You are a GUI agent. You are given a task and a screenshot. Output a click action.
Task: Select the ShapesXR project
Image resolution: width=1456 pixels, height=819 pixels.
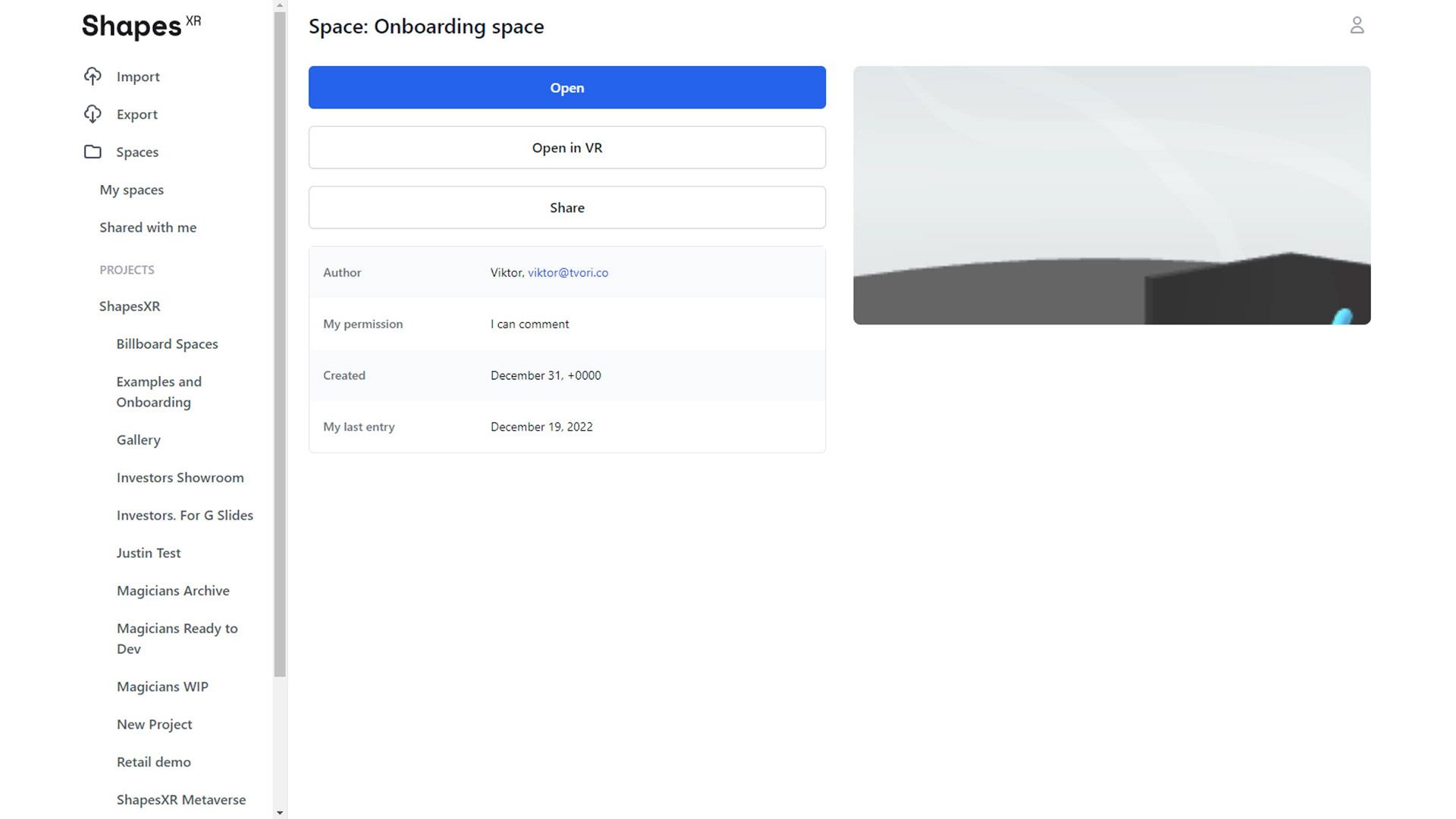(130, 306)
